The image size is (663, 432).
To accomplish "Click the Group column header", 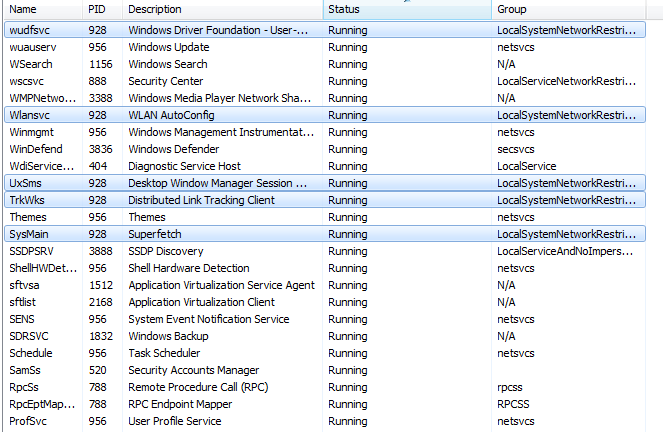I will click(x=568, y=9).
